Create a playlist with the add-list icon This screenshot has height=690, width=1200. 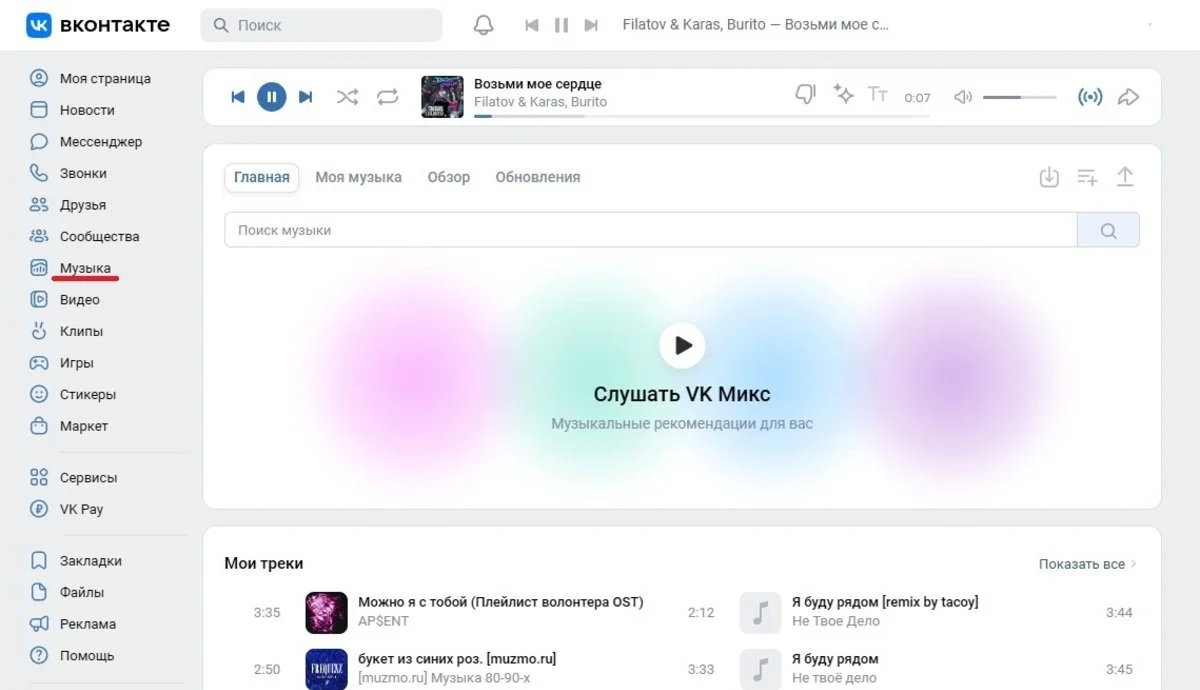click(1087, 177)
